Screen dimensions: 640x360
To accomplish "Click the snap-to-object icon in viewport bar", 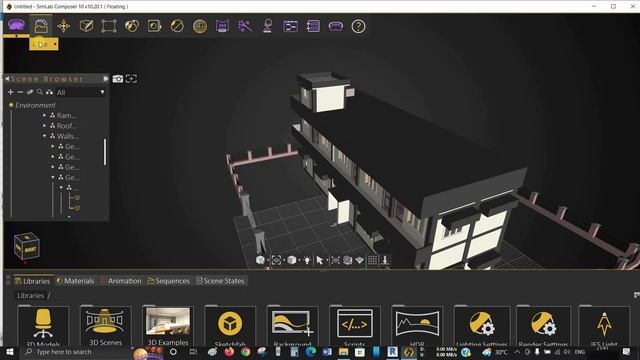I will point(335,260).
